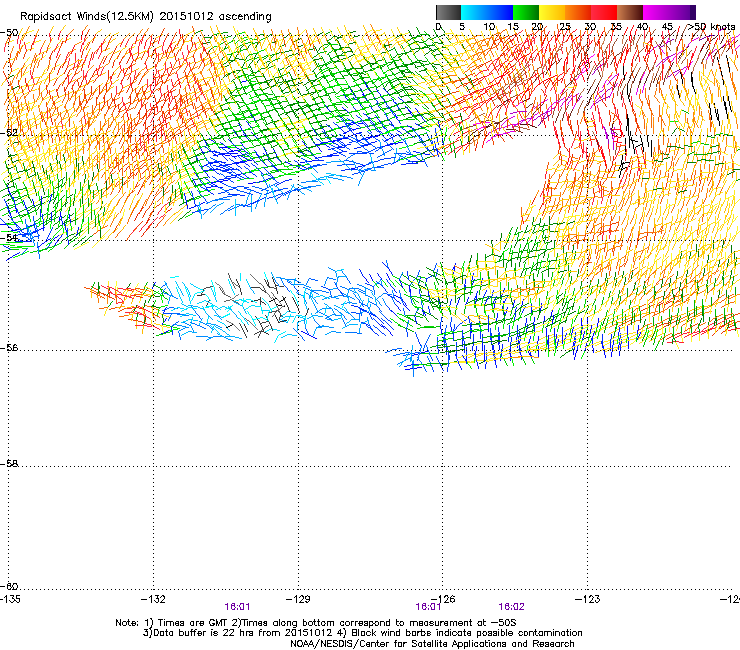Image resolution: width=740 pixels, height=650 pixels.
Task: Click the title text 'Rapidscat Winds(12.5KM) 20151012 ascending'
Action: [x=146, y=16]
